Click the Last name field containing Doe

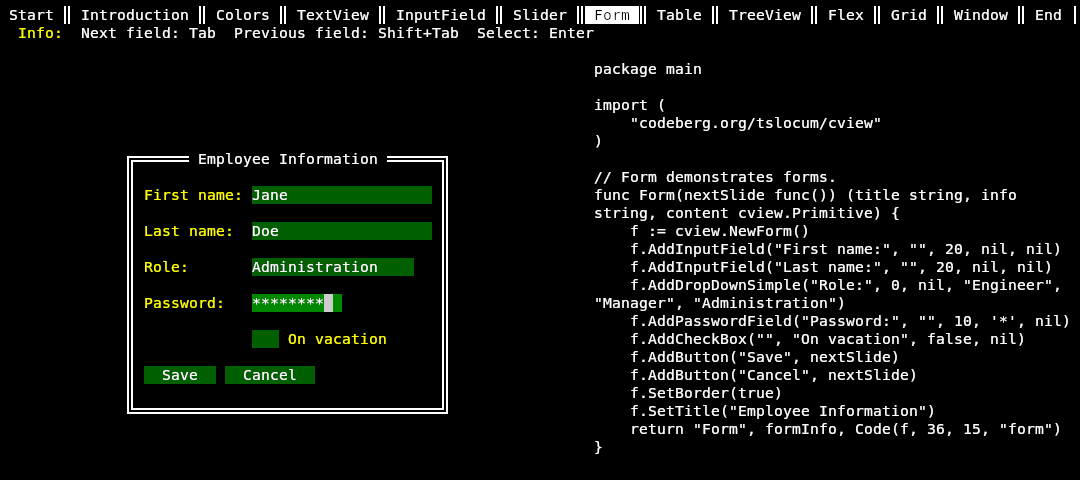[x=341, y=231]
